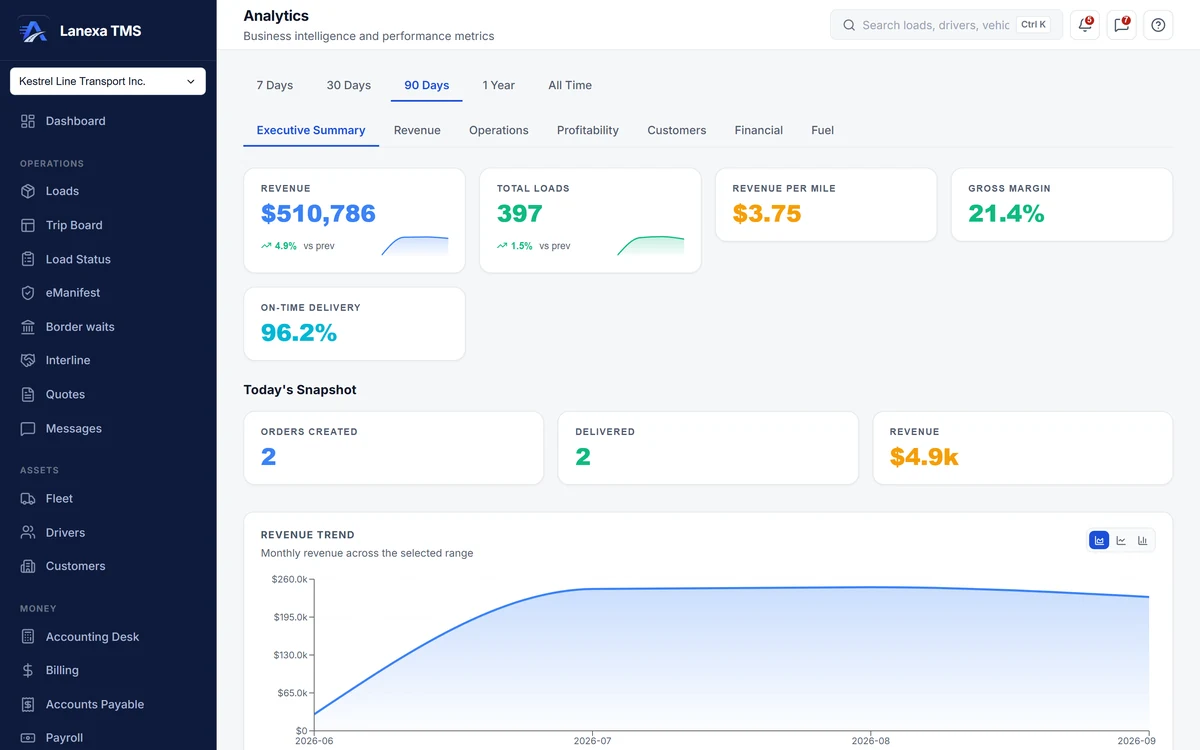1200x750 pixels.
Task: Click the Revenue Per Mile $3.75 value
Action: click(767, 213)
